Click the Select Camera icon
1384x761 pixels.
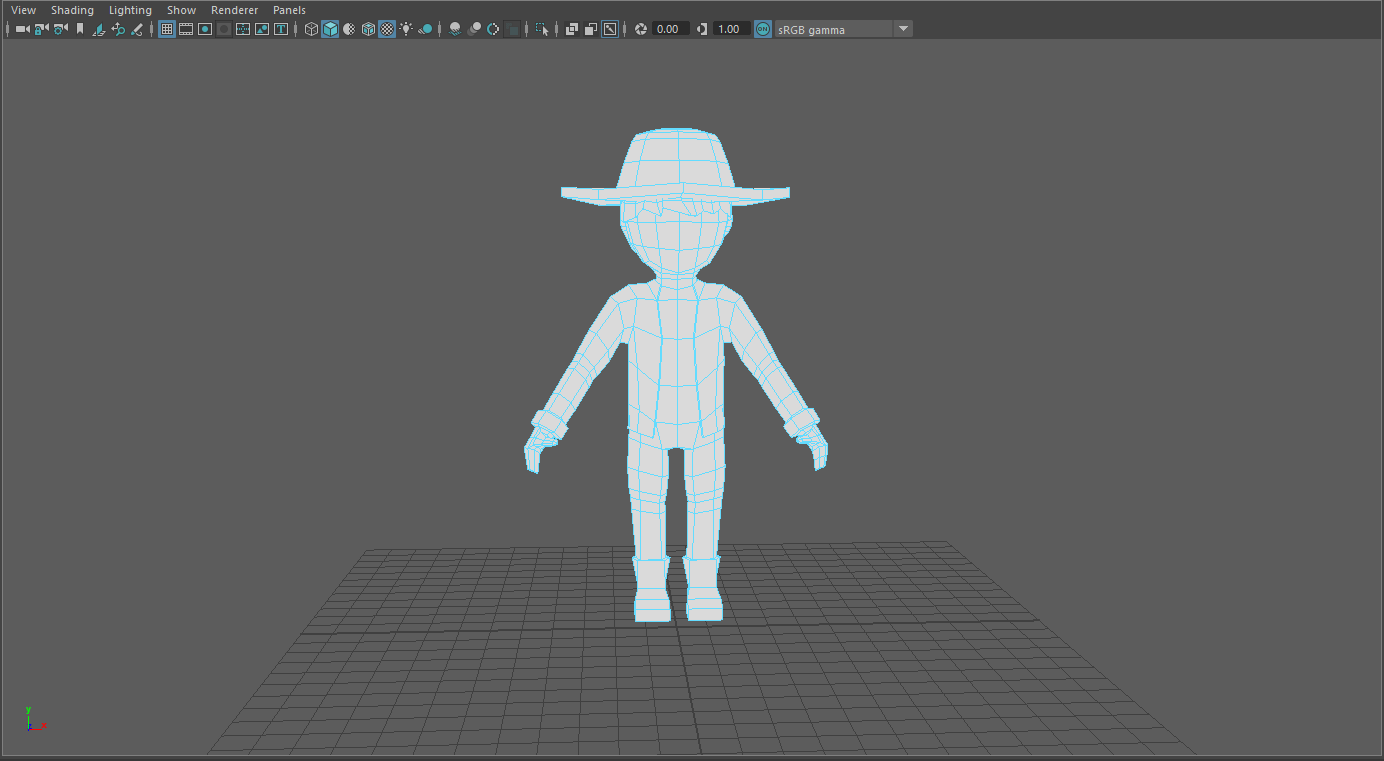click(x=22, y=29)
